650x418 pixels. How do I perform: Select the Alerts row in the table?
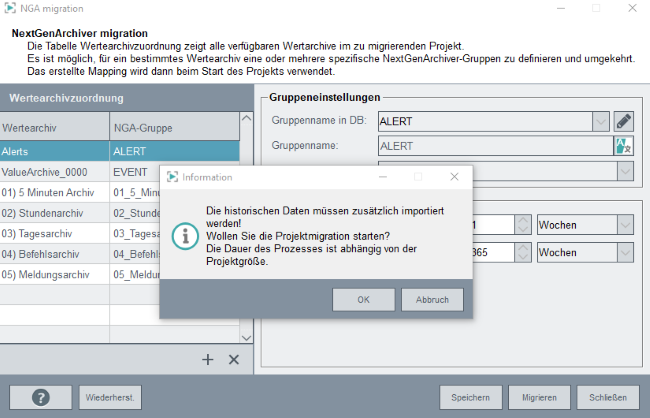pyautogui.click(x=120, y=151)
